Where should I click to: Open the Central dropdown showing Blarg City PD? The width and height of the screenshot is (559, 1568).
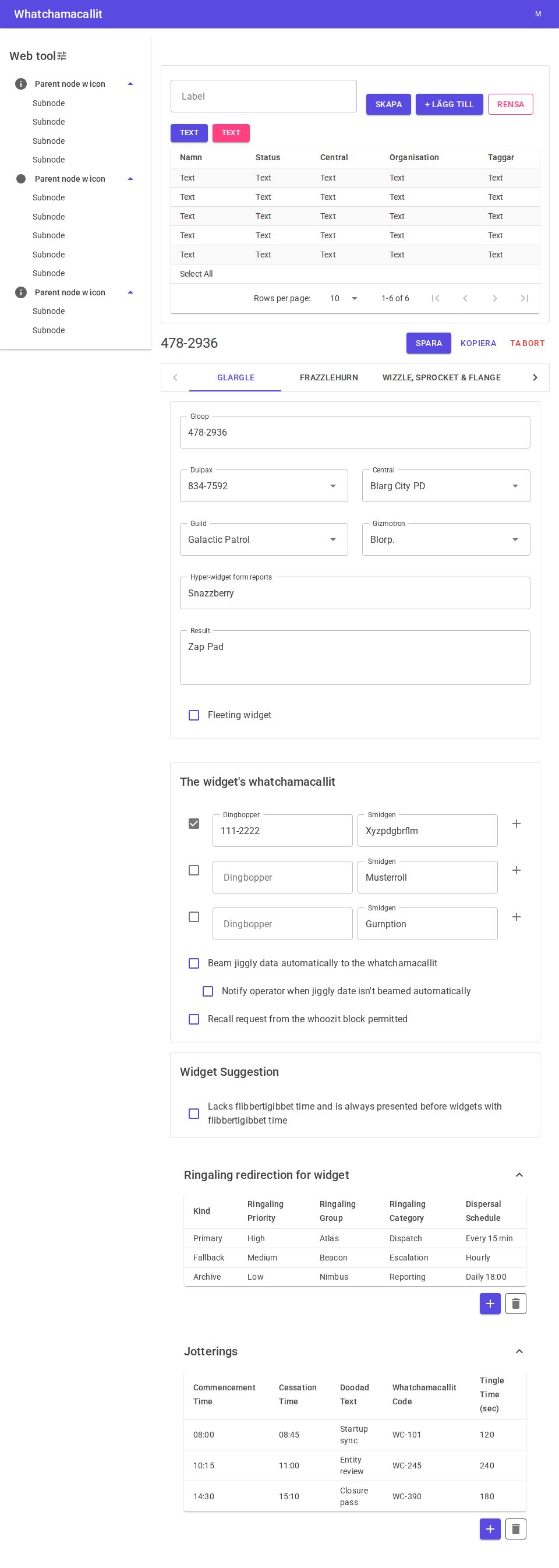point(446,486)
